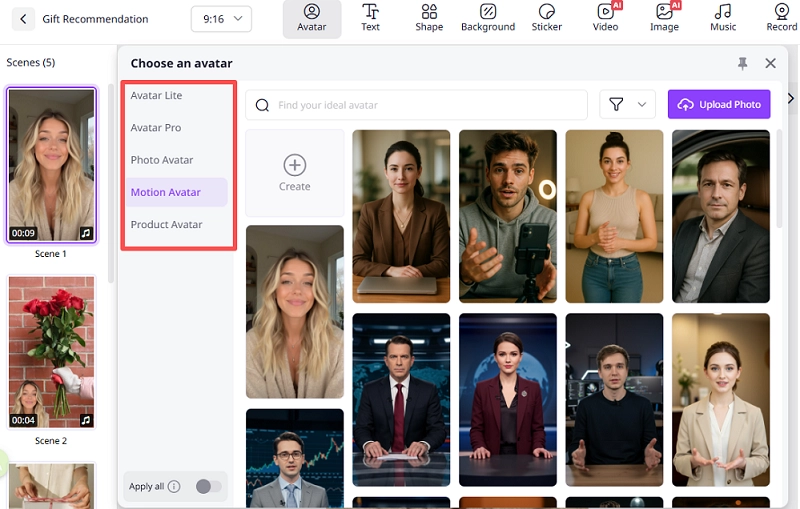Select the Motion Avatar tab

[177, 192]
